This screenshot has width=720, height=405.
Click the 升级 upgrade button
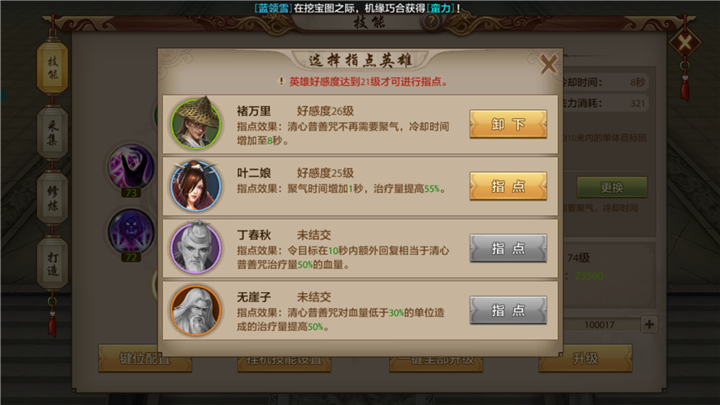point(585,358)
